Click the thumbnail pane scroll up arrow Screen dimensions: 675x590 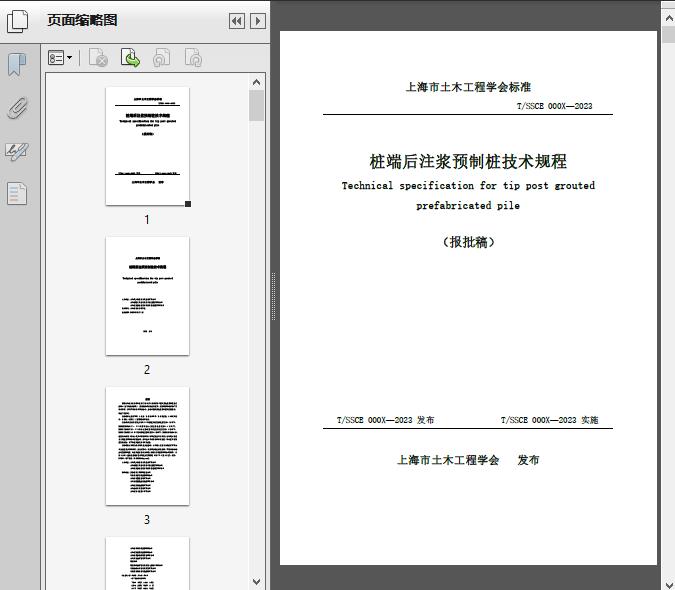pos(257,82)
